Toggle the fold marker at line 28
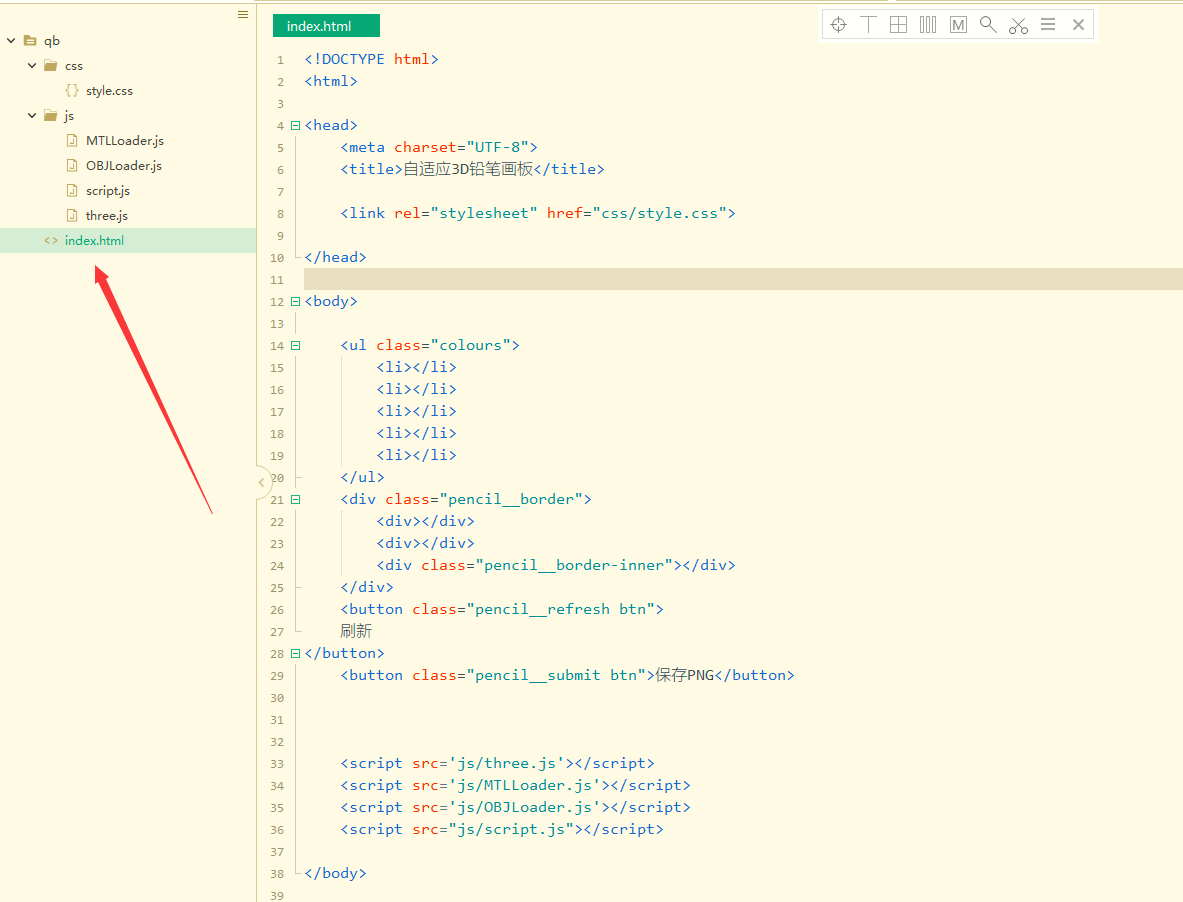This screenshot has width=1183, height=902. click(x=296, y=654)
